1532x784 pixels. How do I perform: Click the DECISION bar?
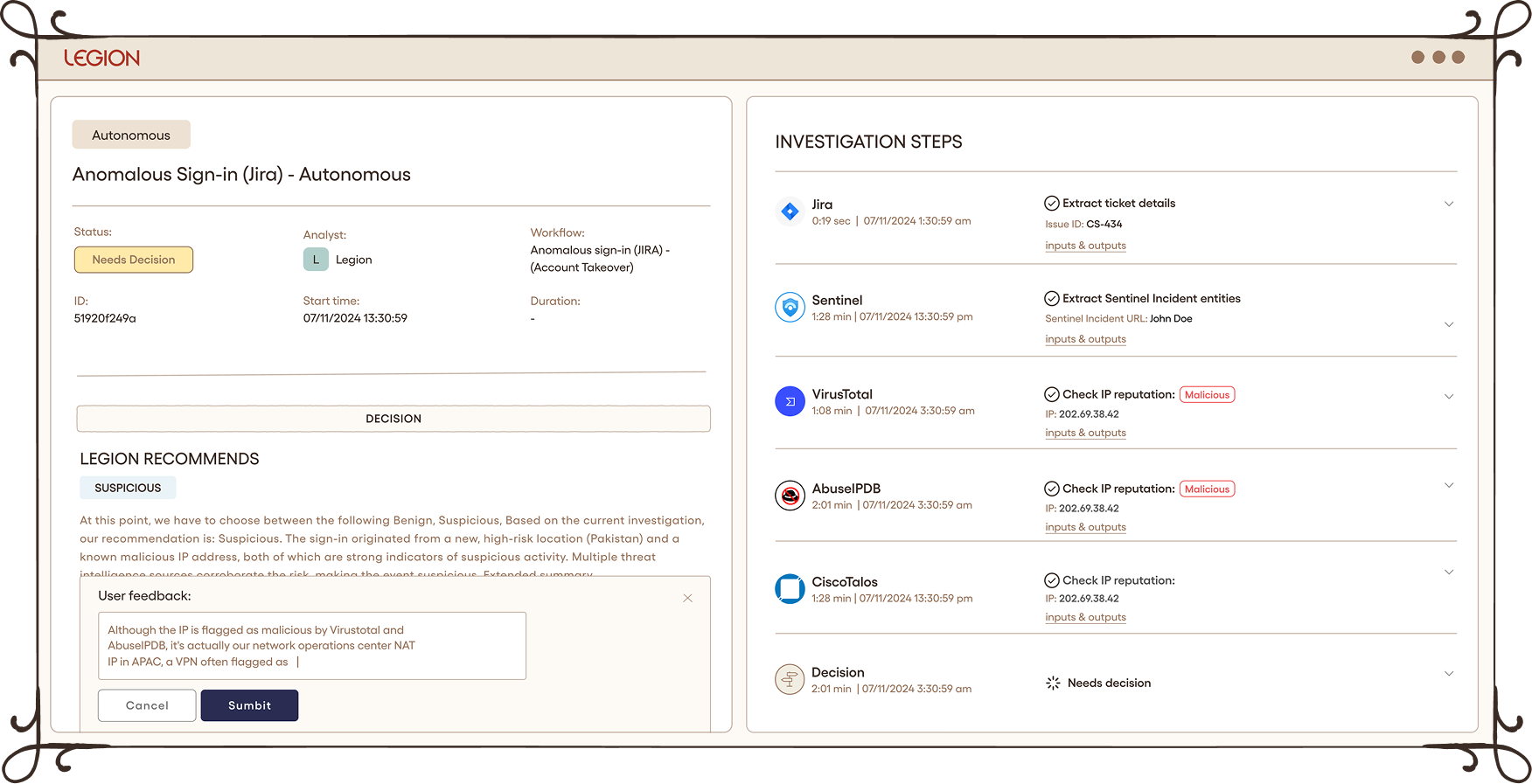393,419
